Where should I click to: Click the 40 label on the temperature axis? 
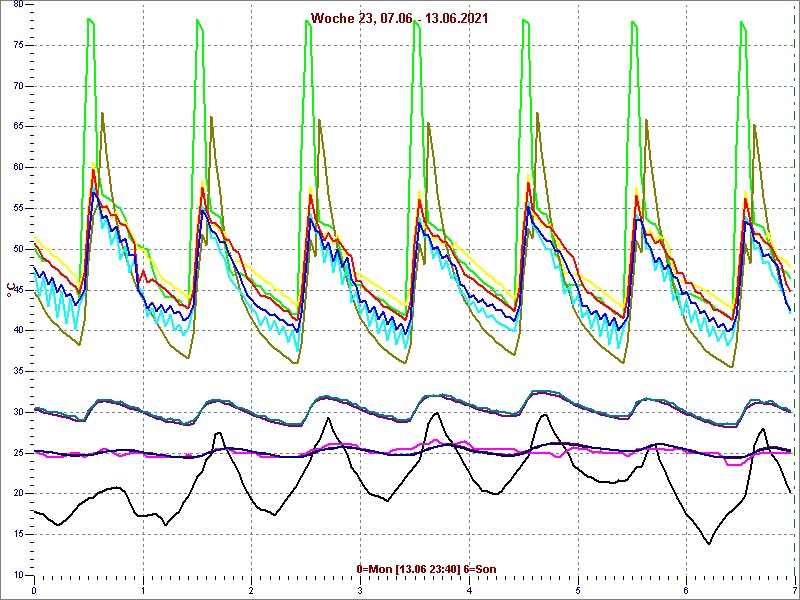pos(17,331)
